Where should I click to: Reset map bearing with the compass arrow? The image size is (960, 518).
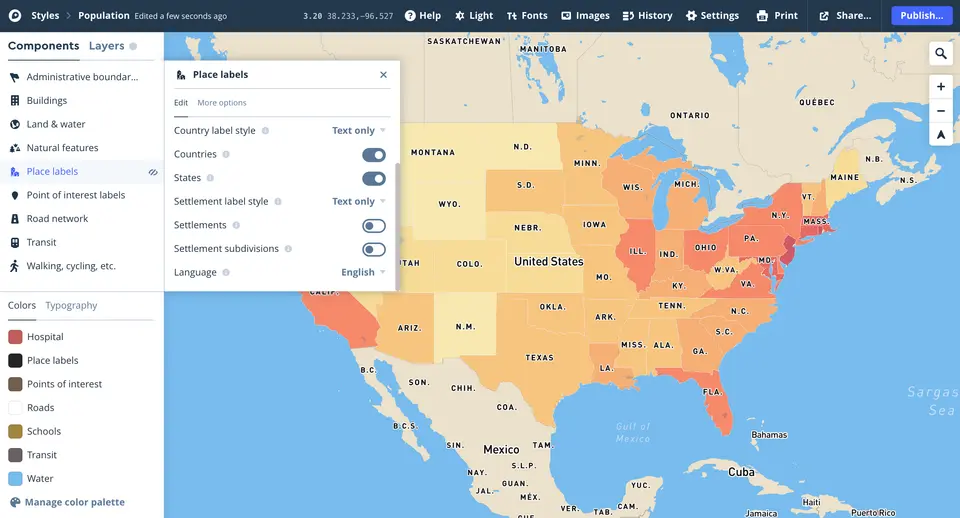coord(941,135)
